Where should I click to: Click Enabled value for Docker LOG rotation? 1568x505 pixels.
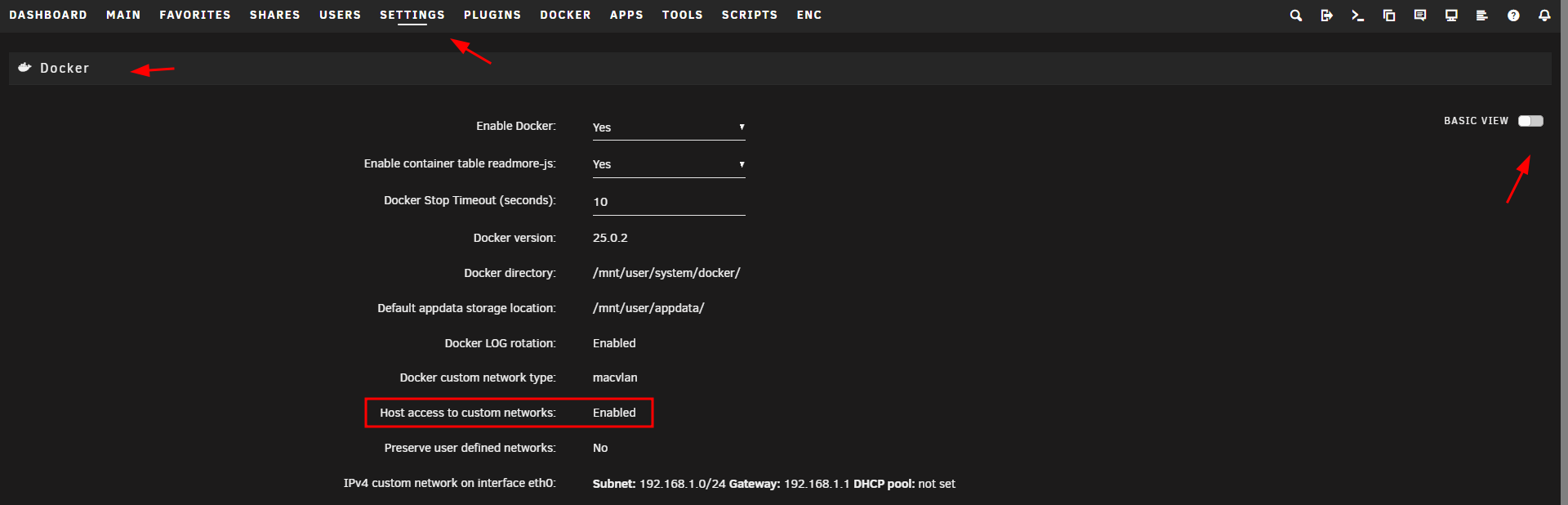[614, 343]
